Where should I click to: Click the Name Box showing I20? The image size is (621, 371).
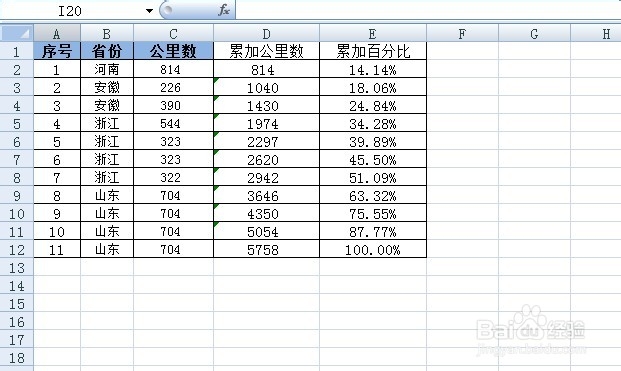70,11
